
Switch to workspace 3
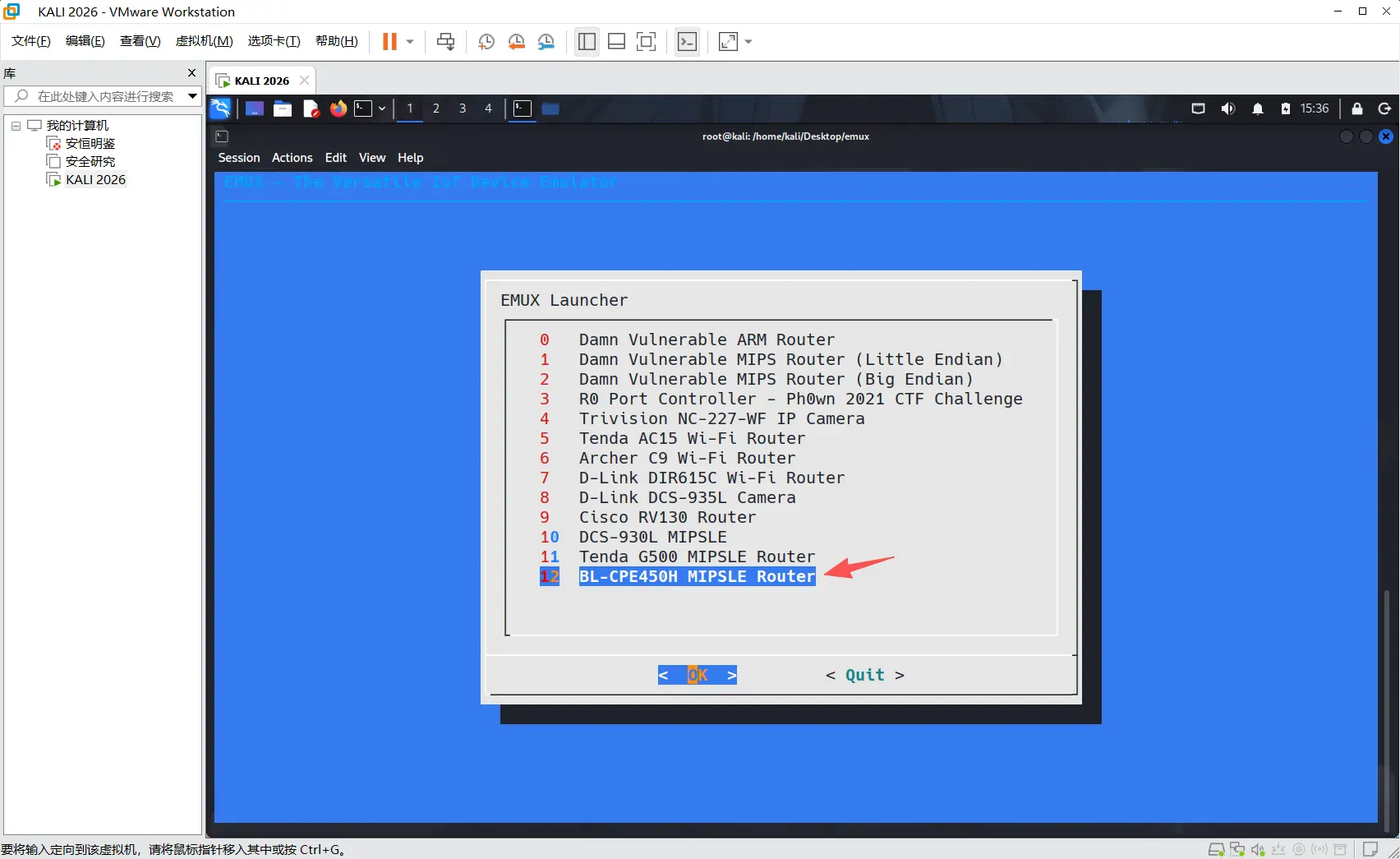[463, 109]
